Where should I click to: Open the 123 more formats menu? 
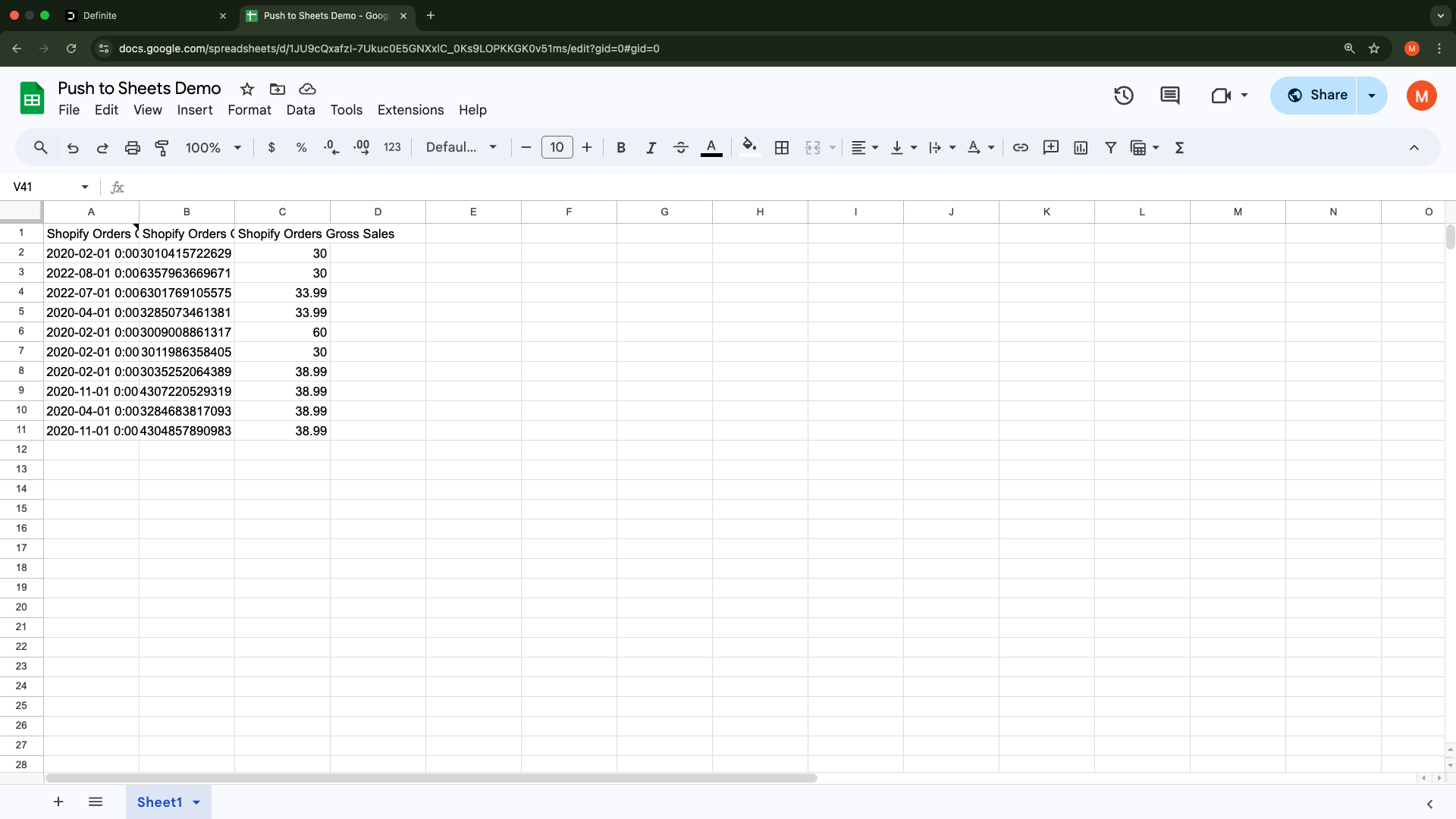pos(392,148)
